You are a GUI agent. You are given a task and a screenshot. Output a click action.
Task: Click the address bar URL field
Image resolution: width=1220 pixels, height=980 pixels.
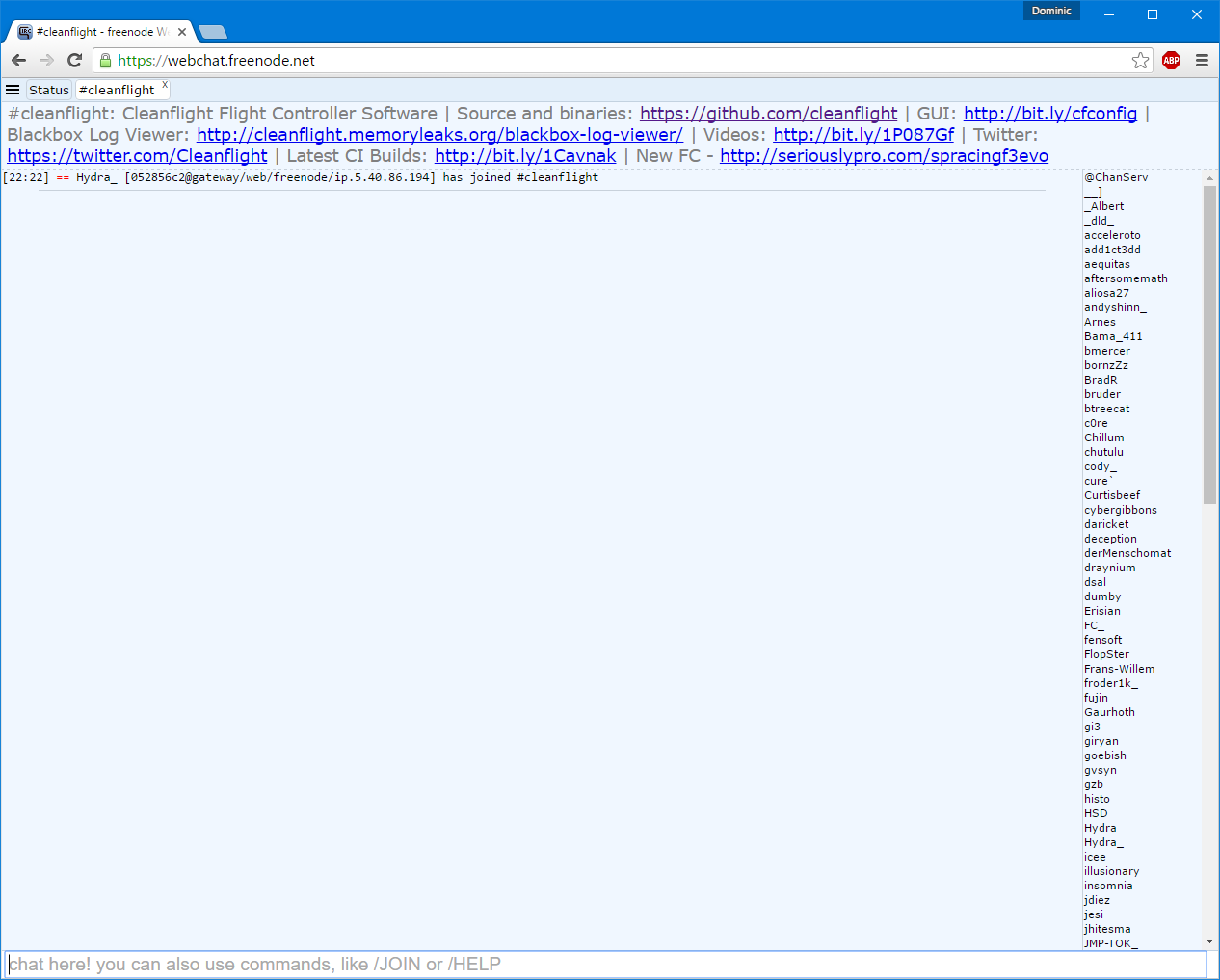pos(617,61)
